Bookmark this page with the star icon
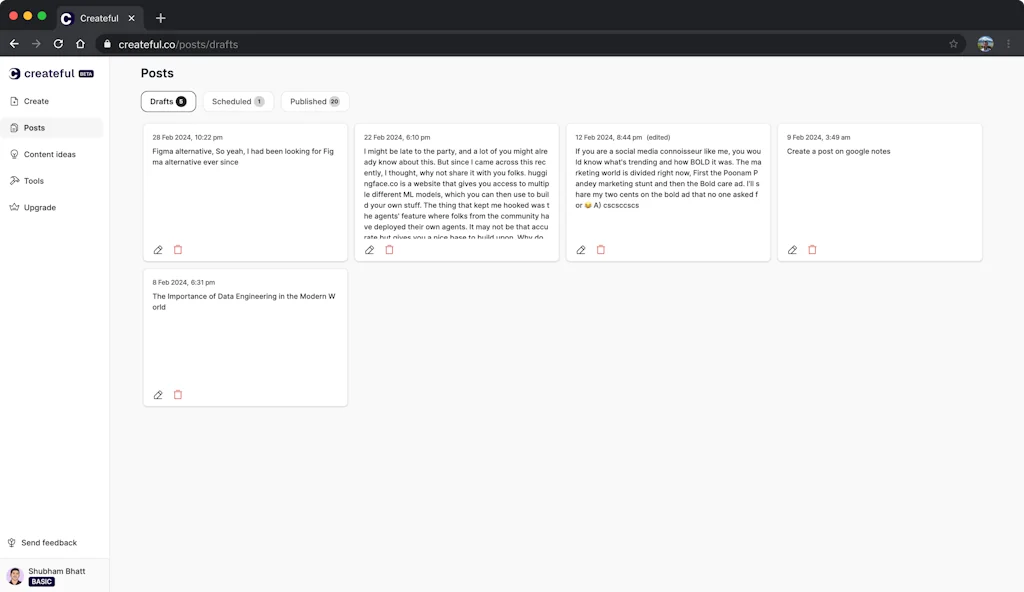The width and height of the screenshot is (1024, 592). click(x=955, y=44)
